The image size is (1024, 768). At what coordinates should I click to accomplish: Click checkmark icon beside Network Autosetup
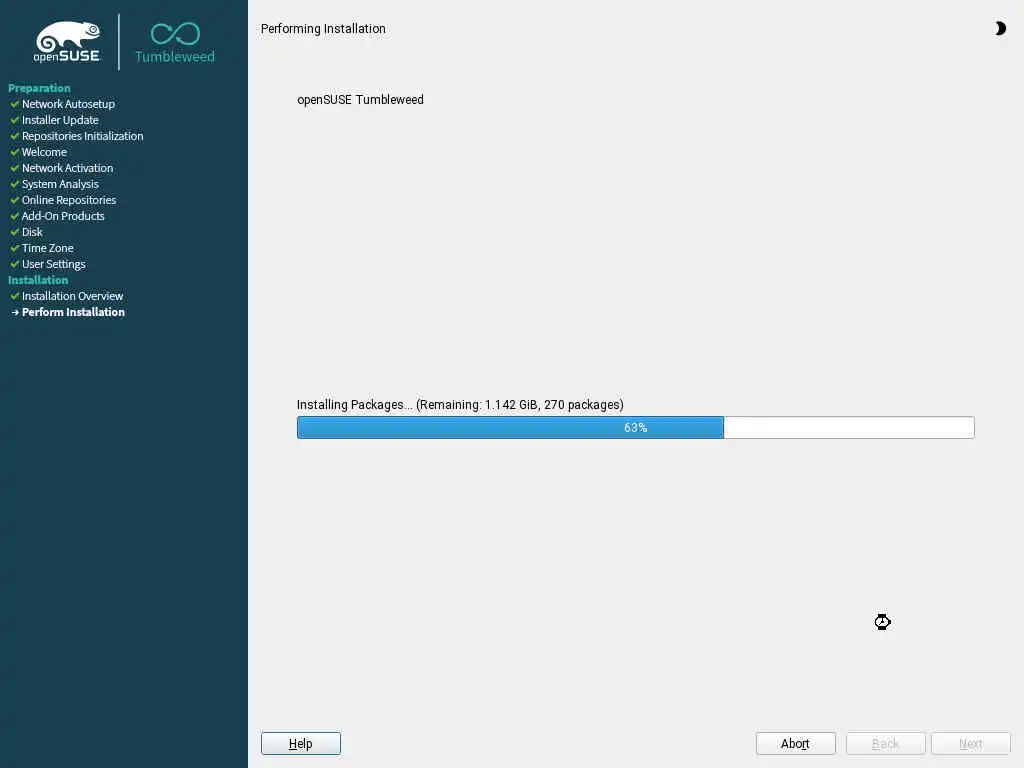(14, 104)
